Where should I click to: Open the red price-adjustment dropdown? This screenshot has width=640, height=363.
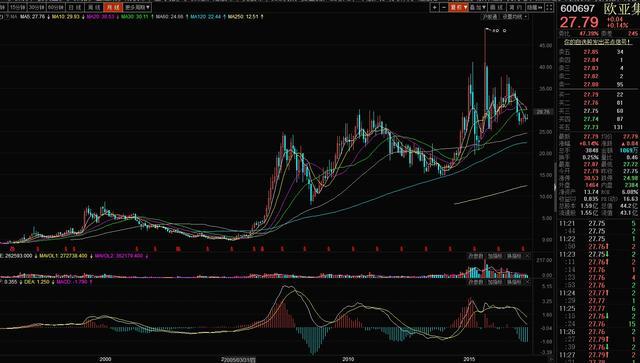tap(458, 7)
